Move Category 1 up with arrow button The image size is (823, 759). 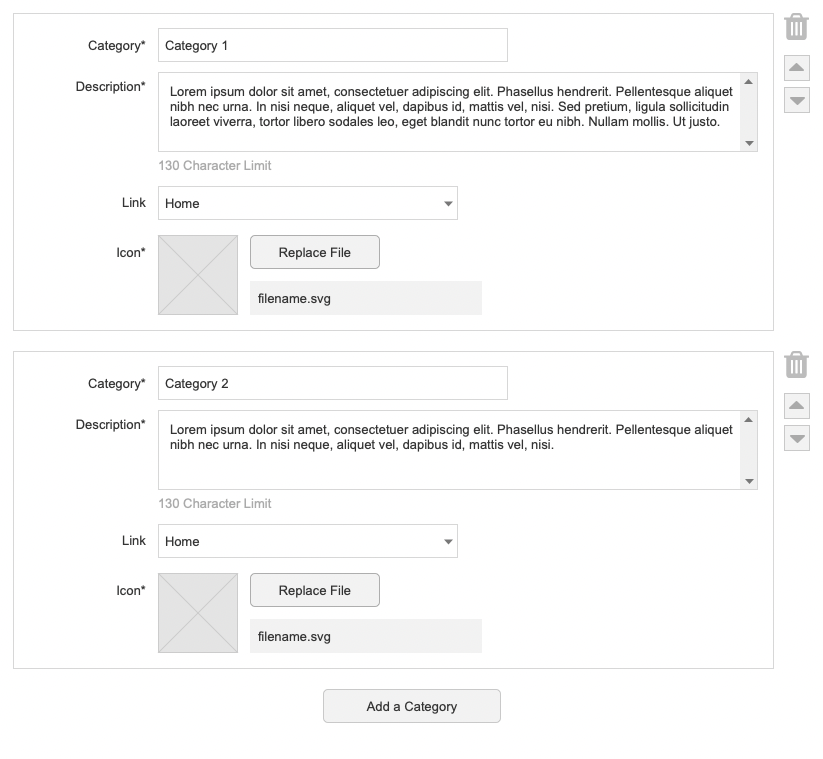pos(796,69)
